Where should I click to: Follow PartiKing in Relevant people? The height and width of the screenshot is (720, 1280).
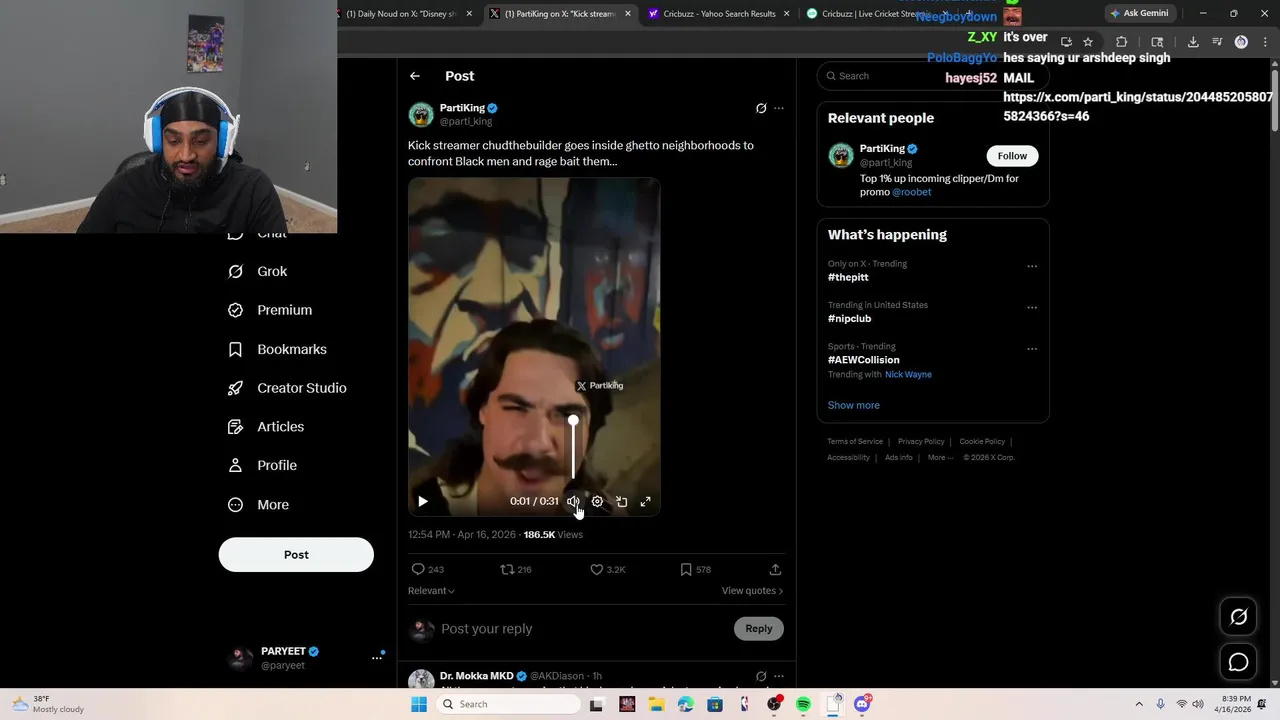click(1012, 156)
